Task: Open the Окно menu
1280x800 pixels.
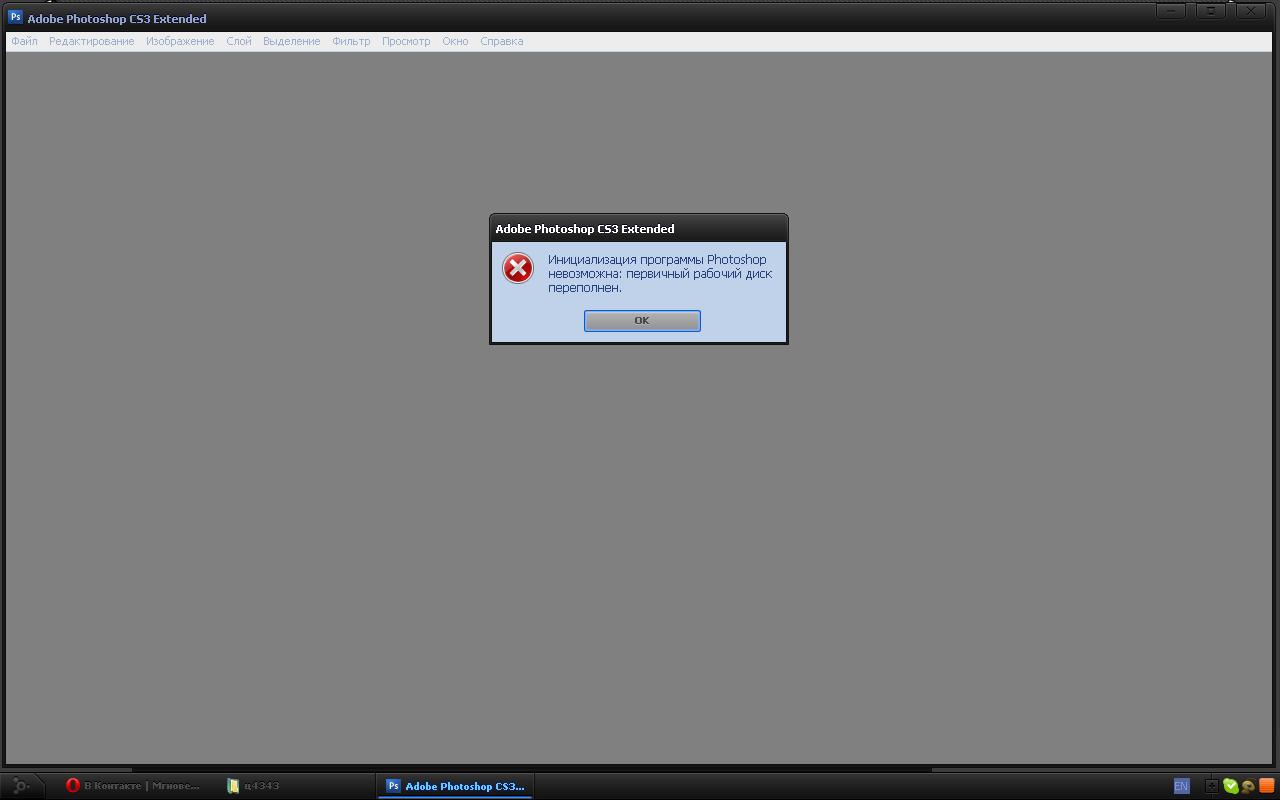Action: point(455,41)
